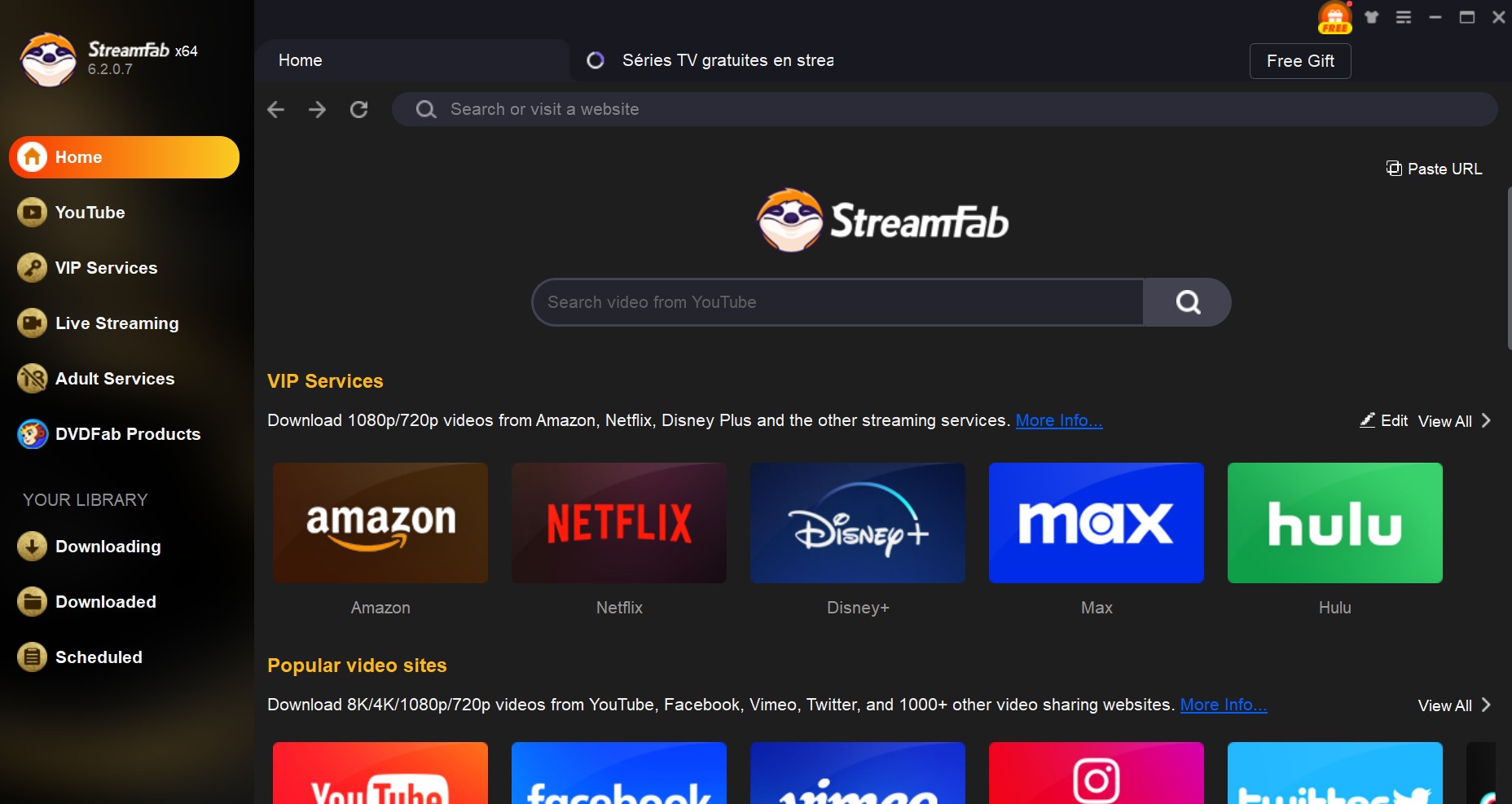Viewport: 1512px width, 804px height.
Task: Open the skin/theme shirt icon
Action: tap(1372, 17)
